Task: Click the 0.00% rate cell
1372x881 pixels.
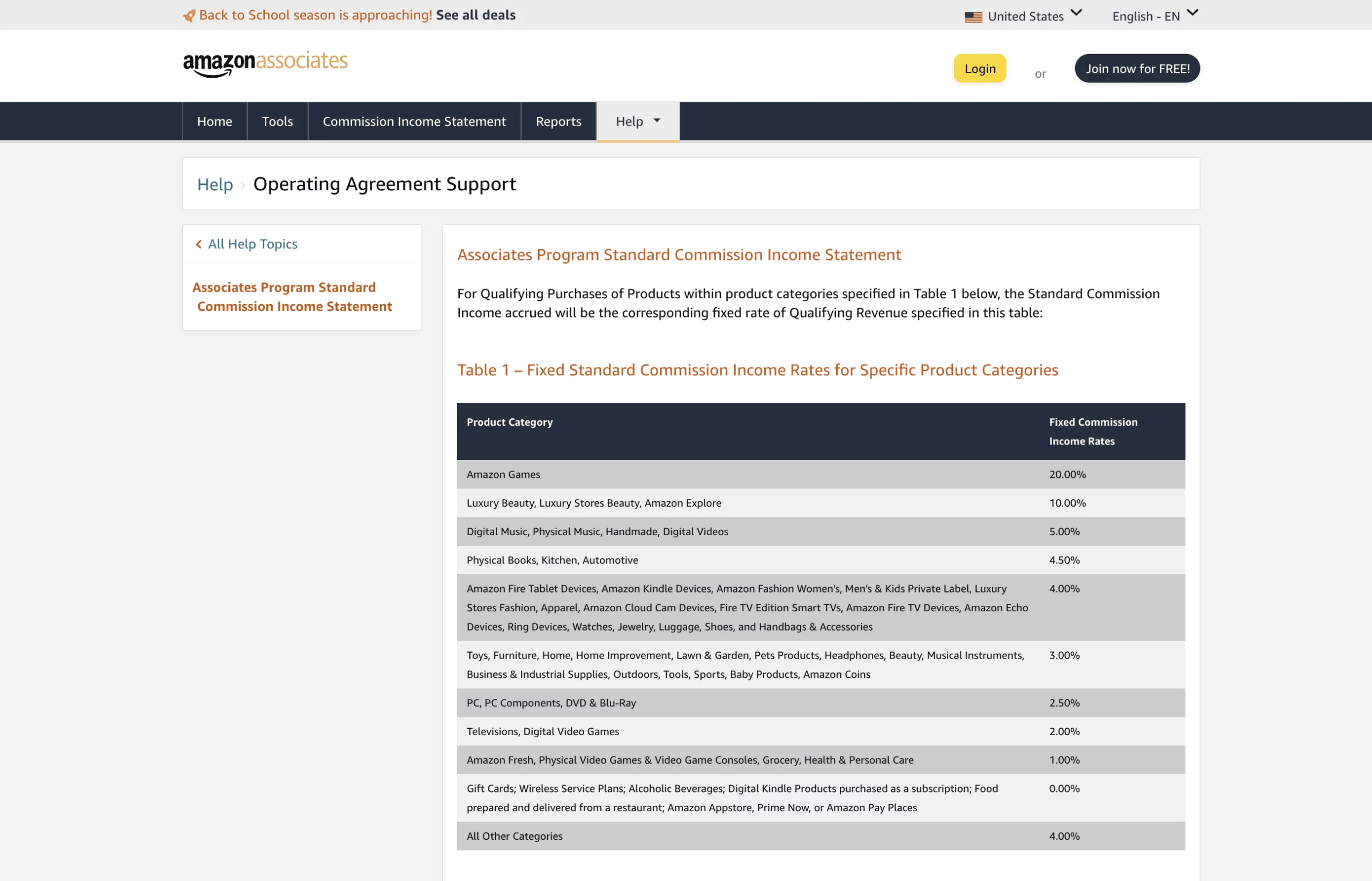Action: click(x=1064, y=788)
